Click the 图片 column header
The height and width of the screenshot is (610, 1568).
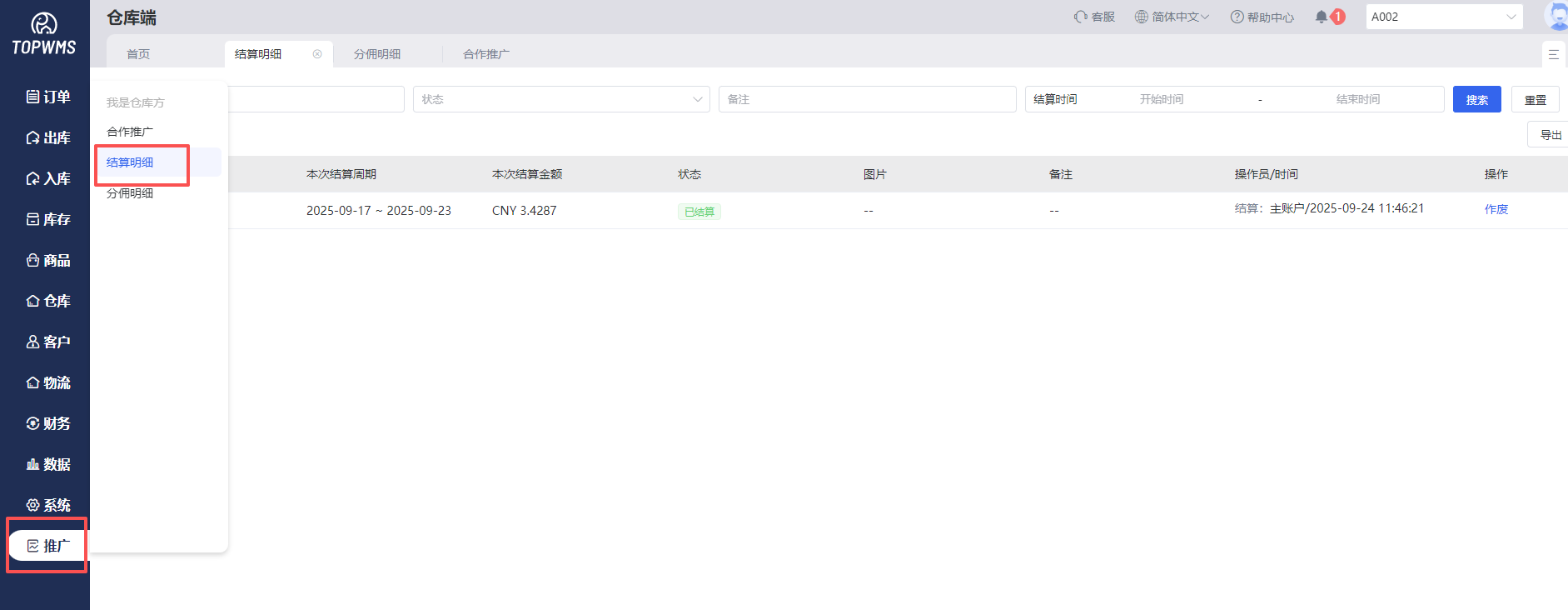tap(875, 174)
